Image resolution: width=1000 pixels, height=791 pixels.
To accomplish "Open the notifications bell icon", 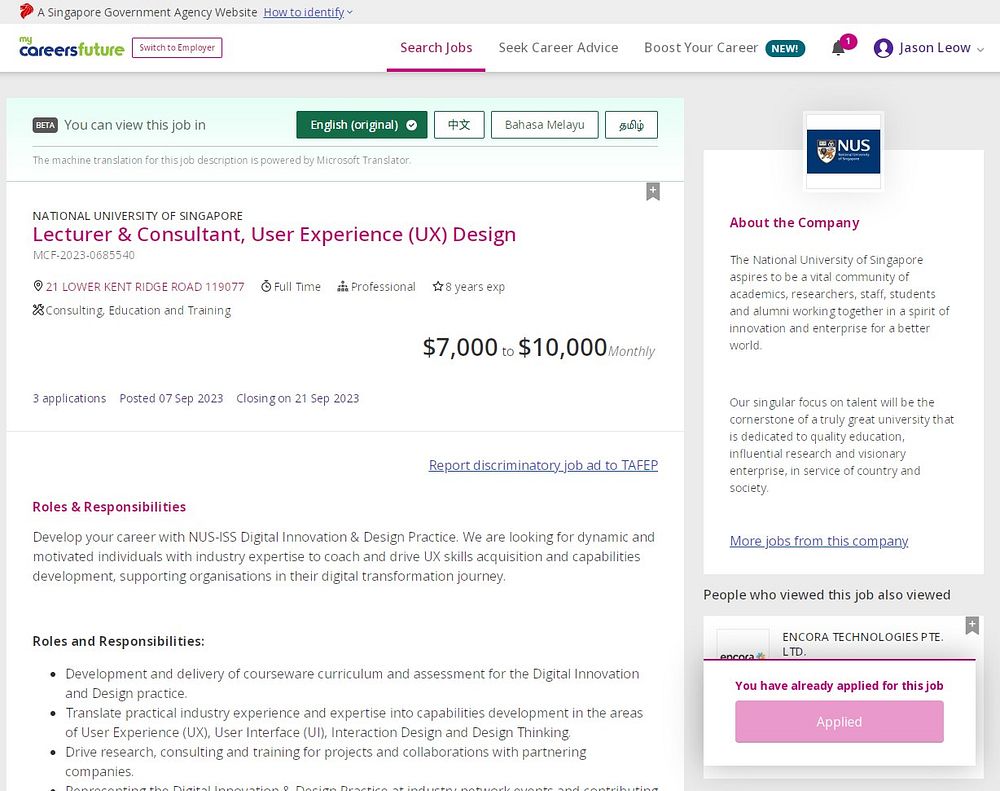I will (838, 48).
